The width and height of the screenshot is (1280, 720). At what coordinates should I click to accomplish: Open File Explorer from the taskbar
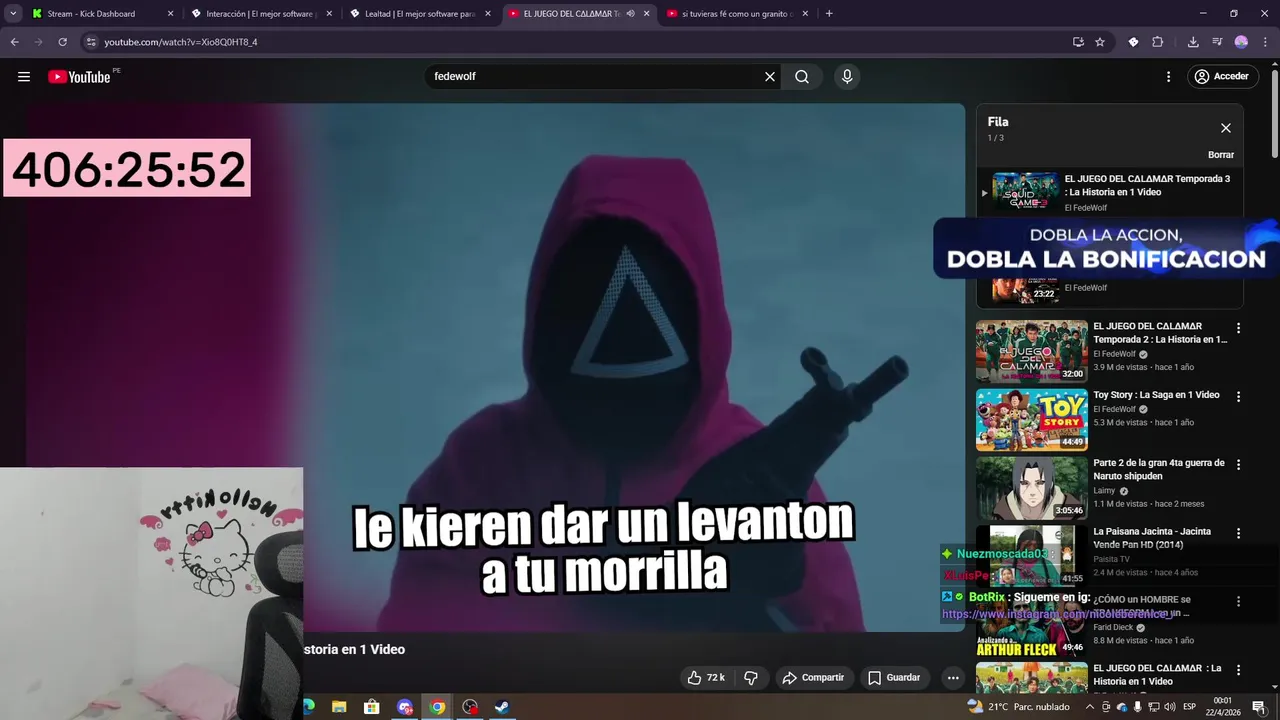[x=339, y=707]
